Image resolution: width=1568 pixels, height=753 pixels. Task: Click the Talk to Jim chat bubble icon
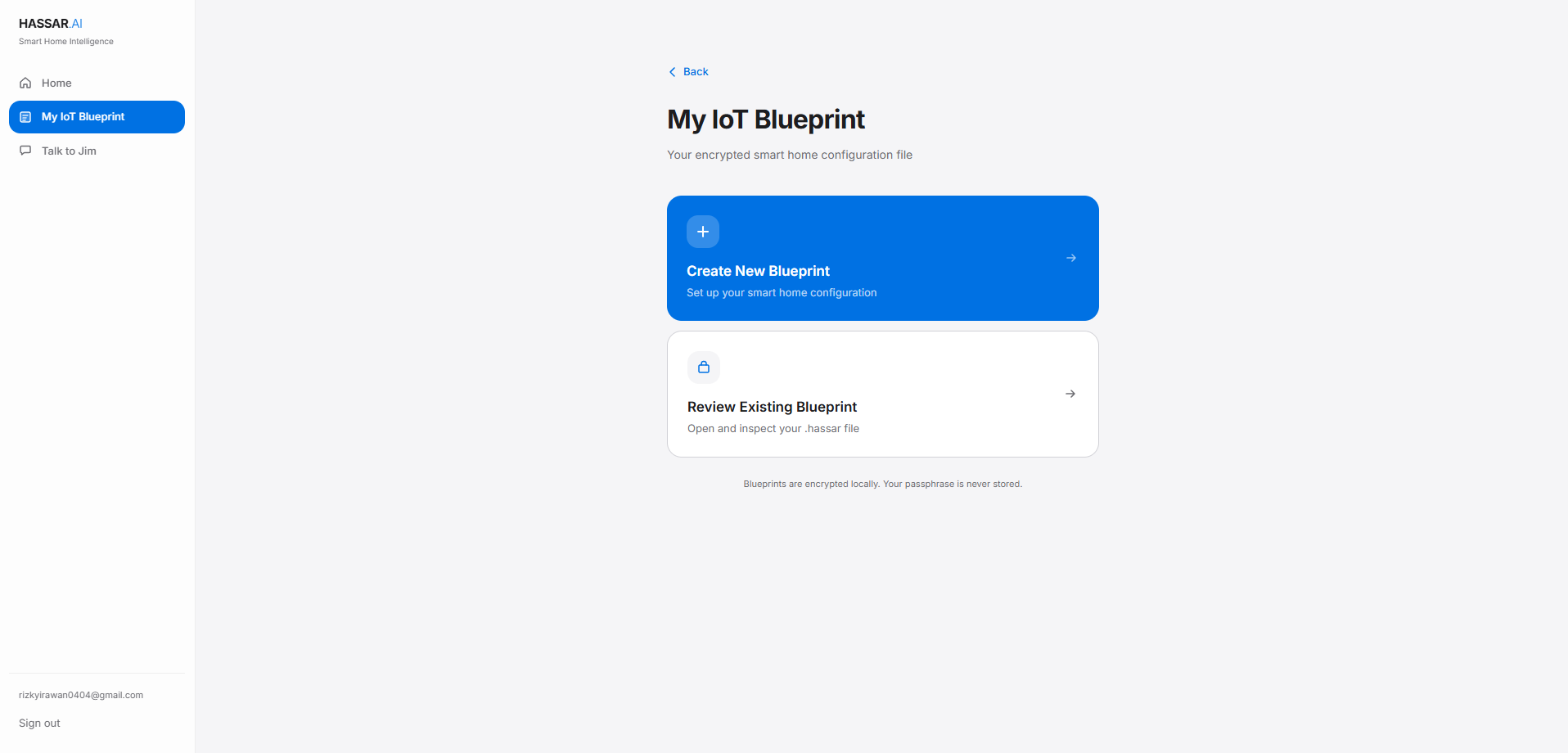point(25,151)
